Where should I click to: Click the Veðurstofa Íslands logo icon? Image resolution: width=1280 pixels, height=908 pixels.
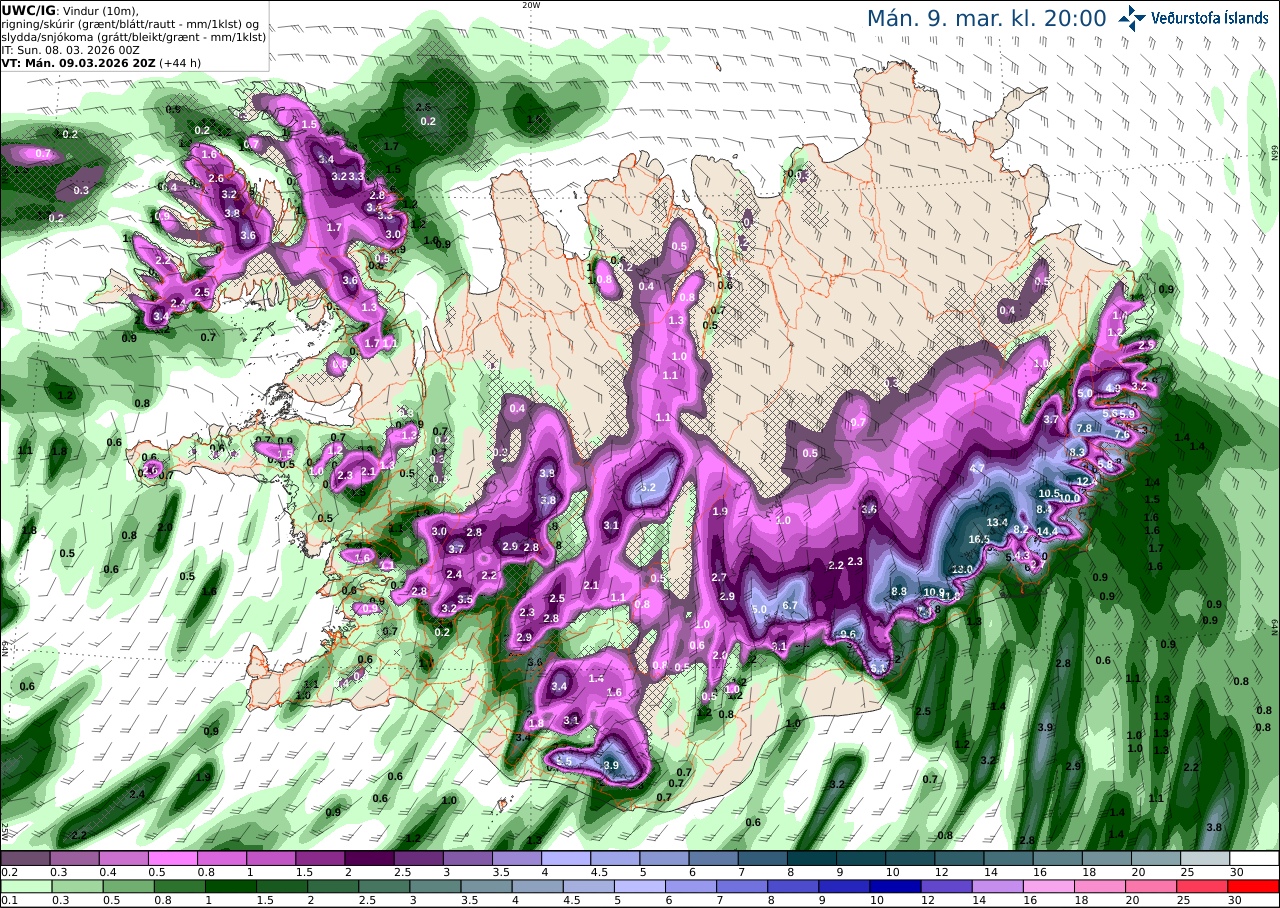[x=1133, y=17]
